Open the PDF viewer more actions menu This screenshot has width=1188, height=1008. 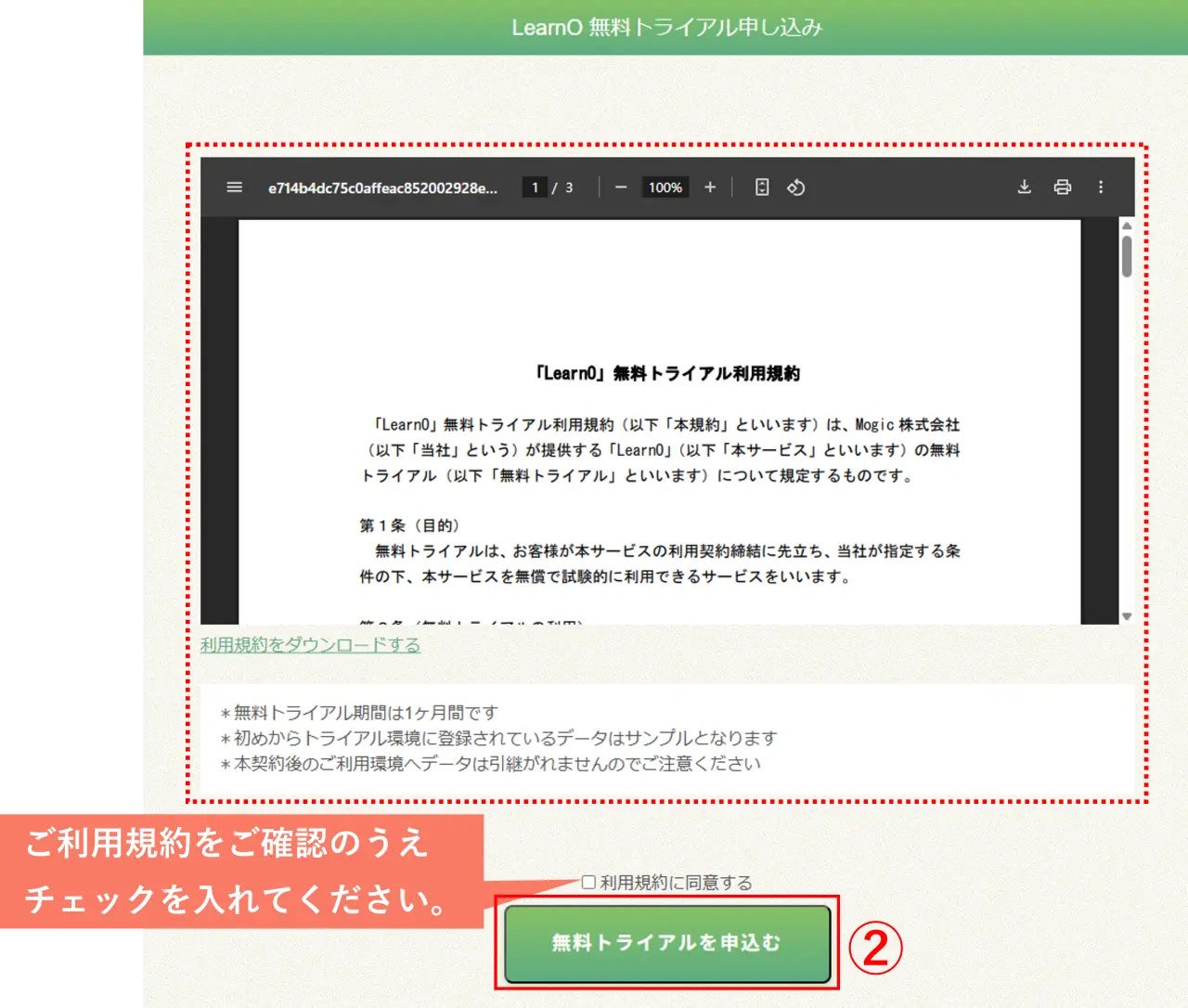tap(1102, 187)
